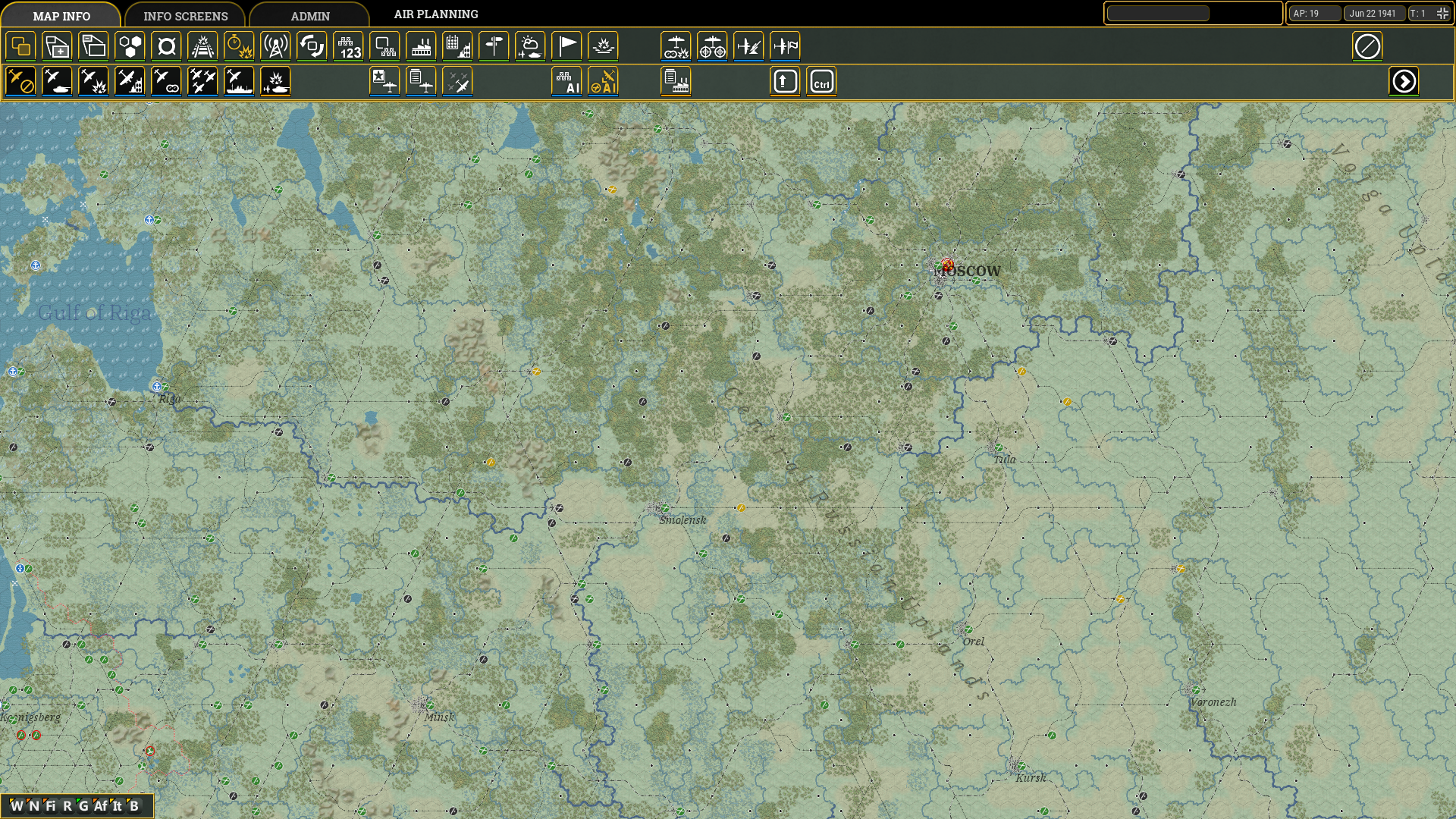Select the W nation button
This screenshot has width=1456, height=819.
tap(17, 805)
